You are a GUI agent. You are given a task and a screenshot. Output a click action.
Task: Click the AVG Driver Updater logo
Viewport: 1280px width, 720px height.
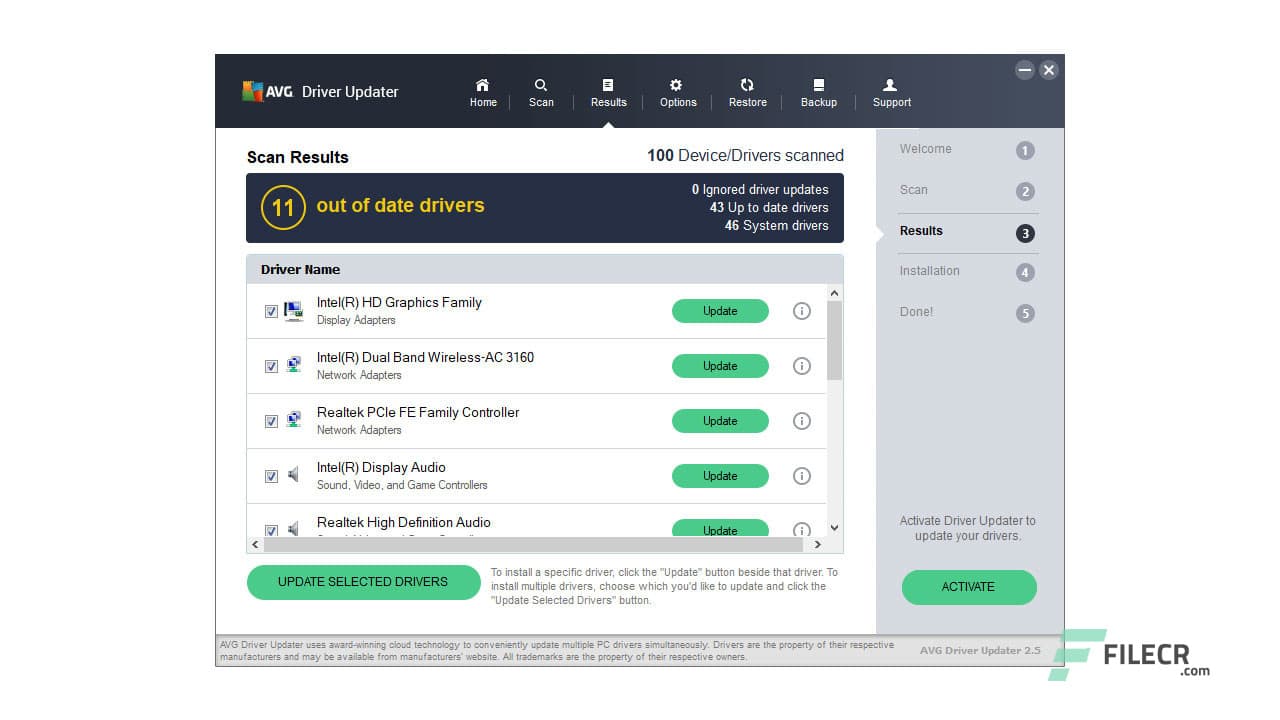coord(318,91)
